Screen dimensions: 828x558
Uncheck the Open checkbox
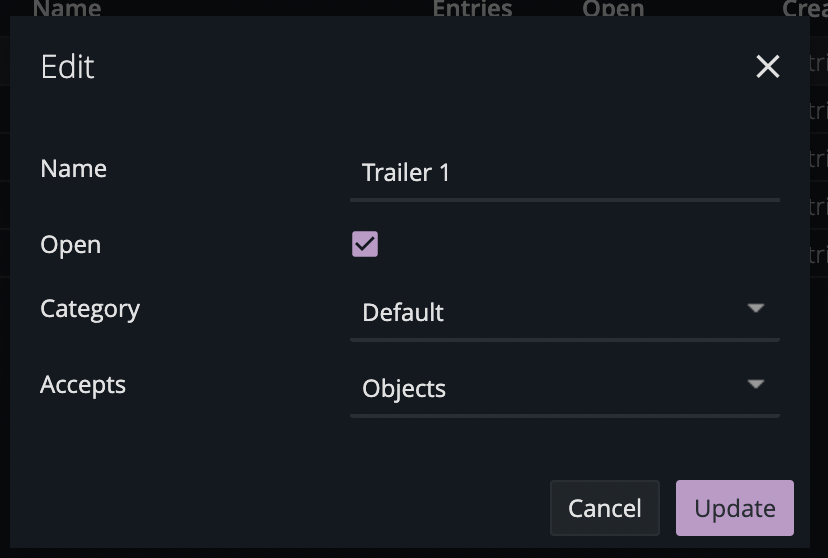pos(365,244)
